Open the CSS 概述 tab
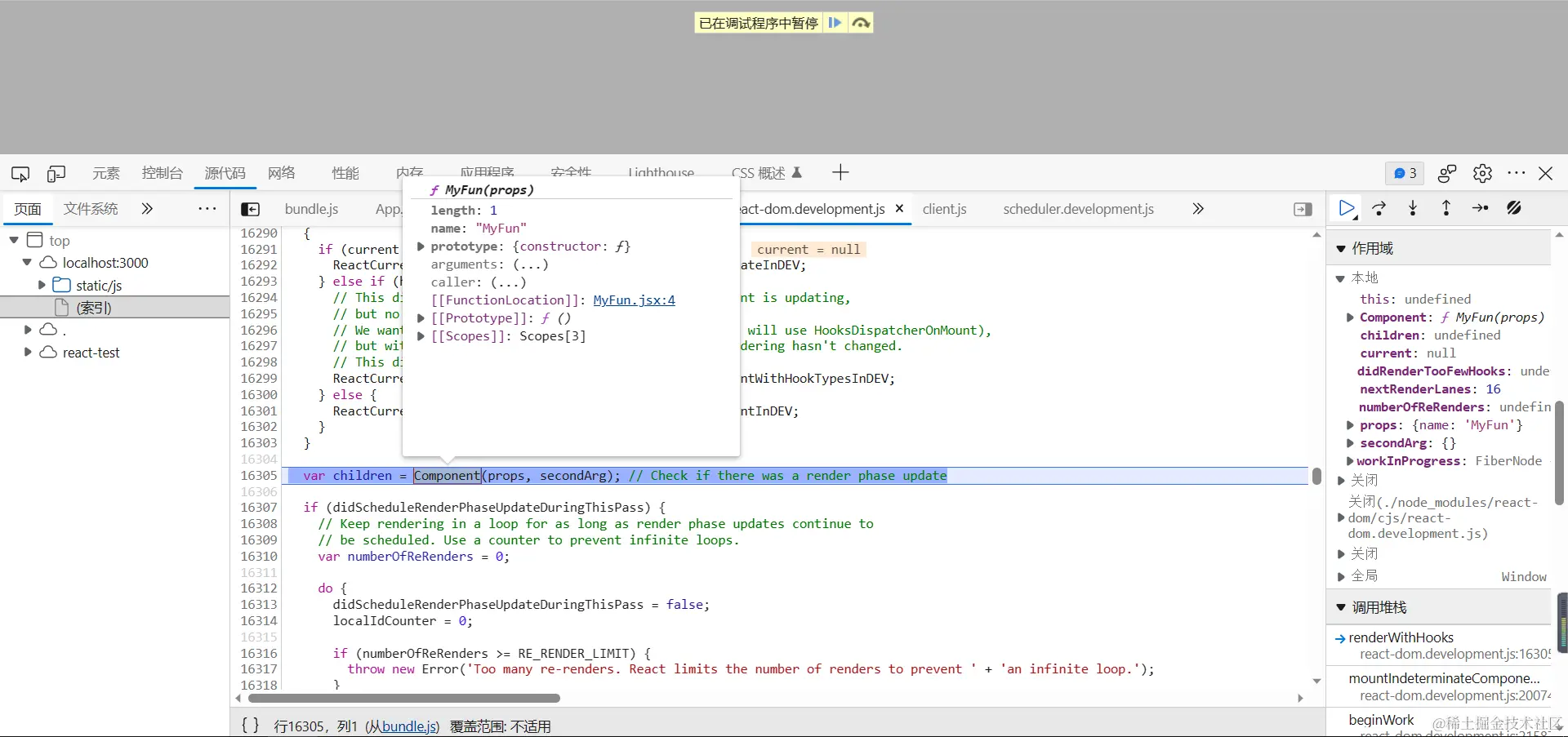This screenshot has width=1568, height=737. [x=766, y=173]
